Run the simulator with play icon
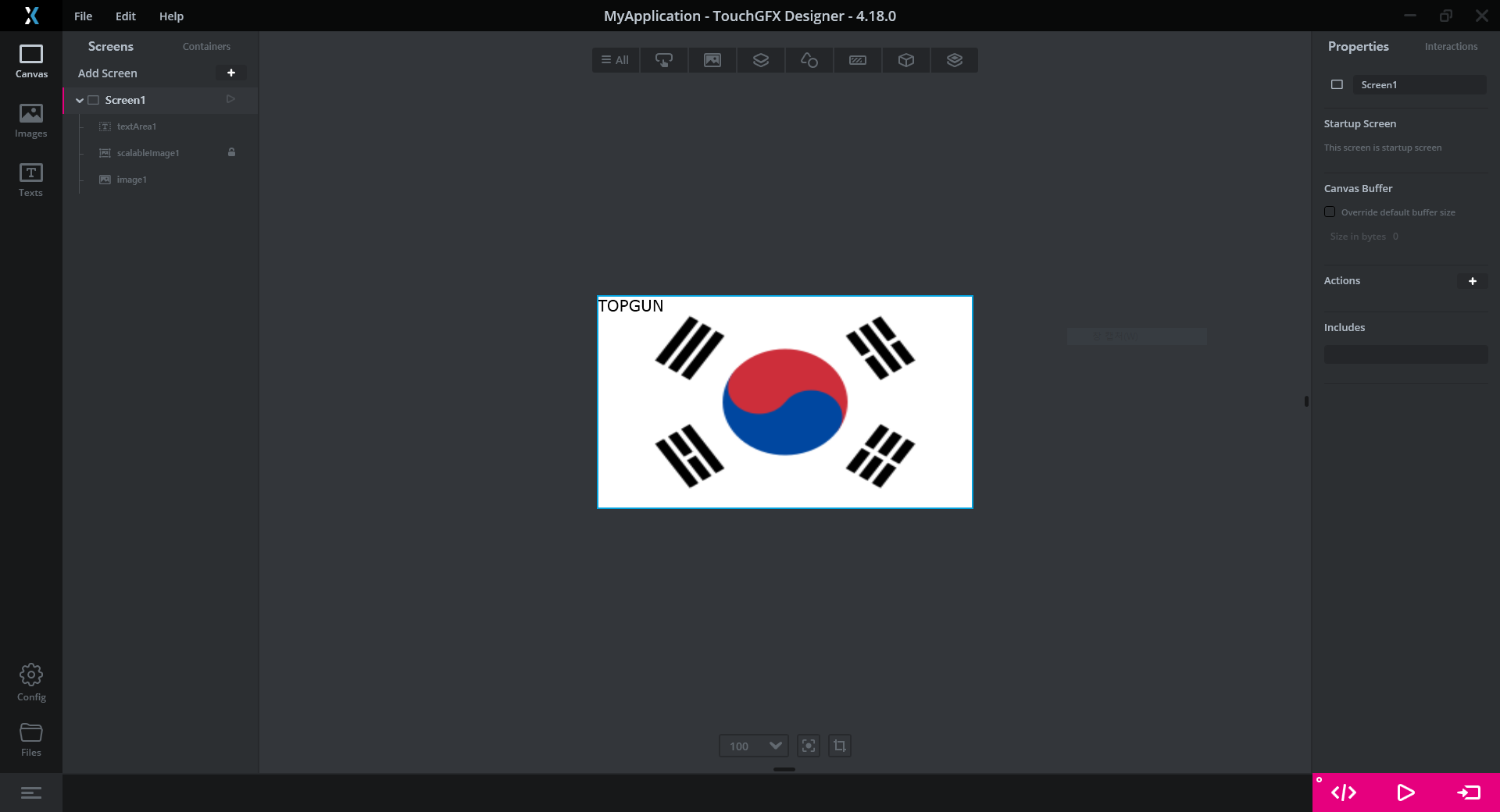Image resolution: width=1500 pixels, height=812 pixels. point(1405,793)
